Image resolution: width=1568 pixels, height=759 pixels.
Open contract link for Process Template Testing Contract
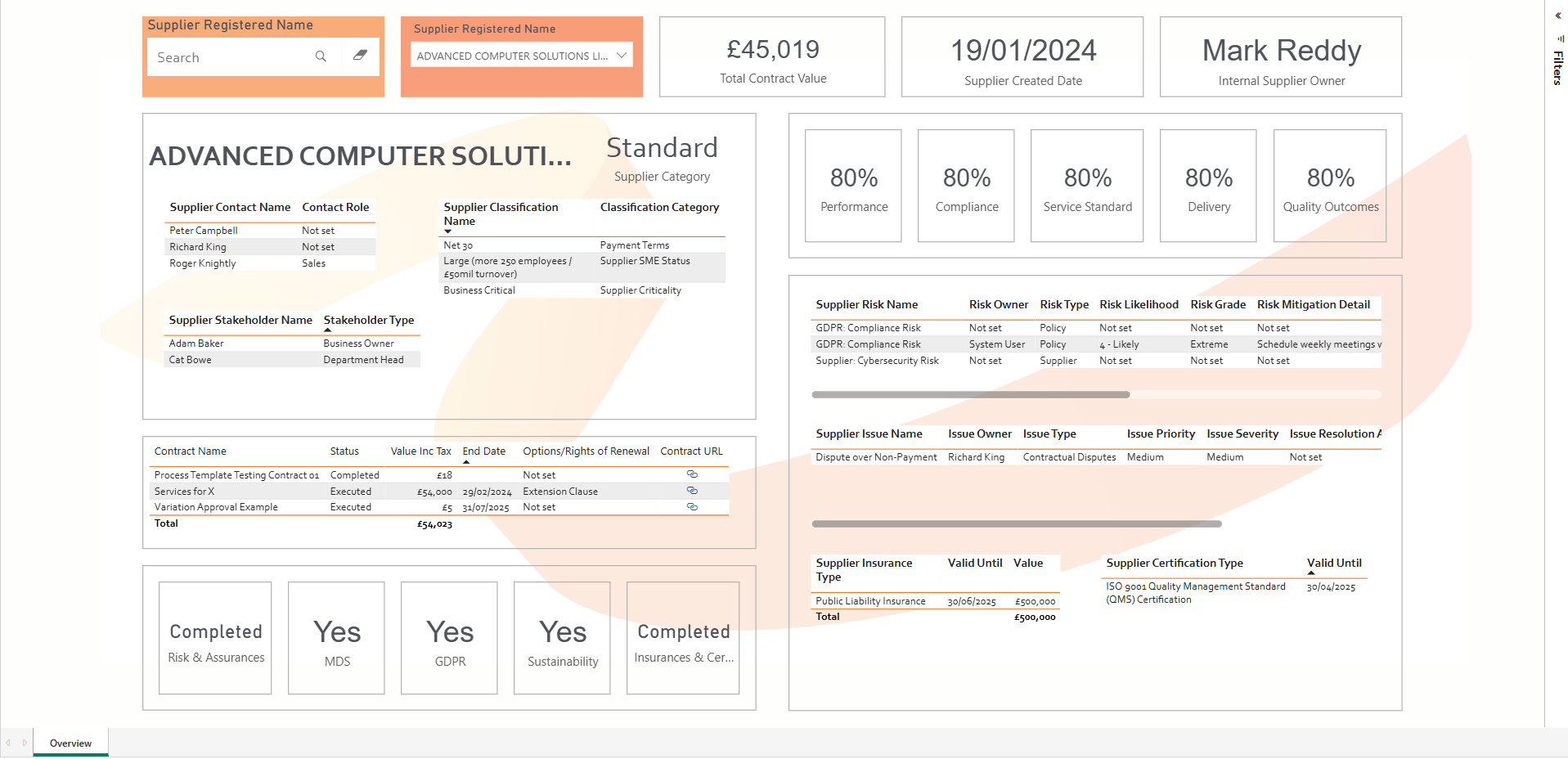pos(692,474)
